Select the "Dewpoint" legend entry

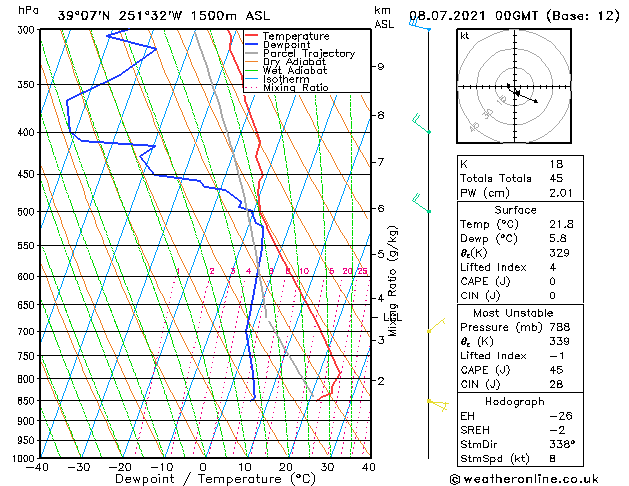pyautogui.click(x=286, y=45)
